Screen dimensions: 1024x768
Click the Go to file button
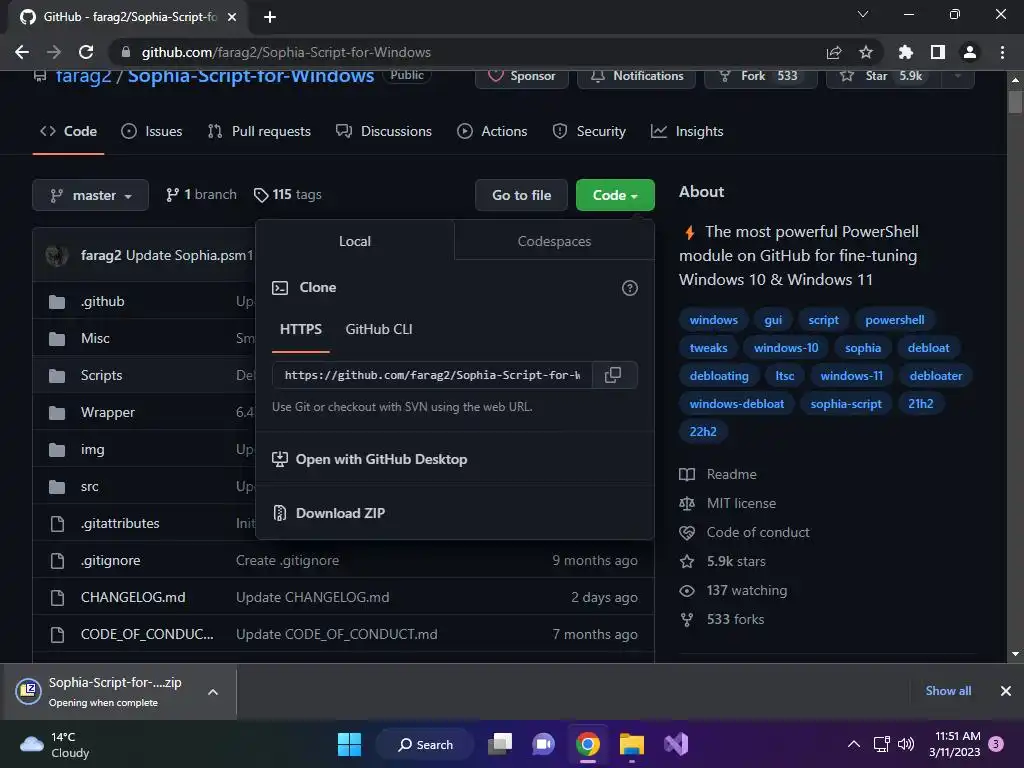pyautogui.click(x=521, y=195)
